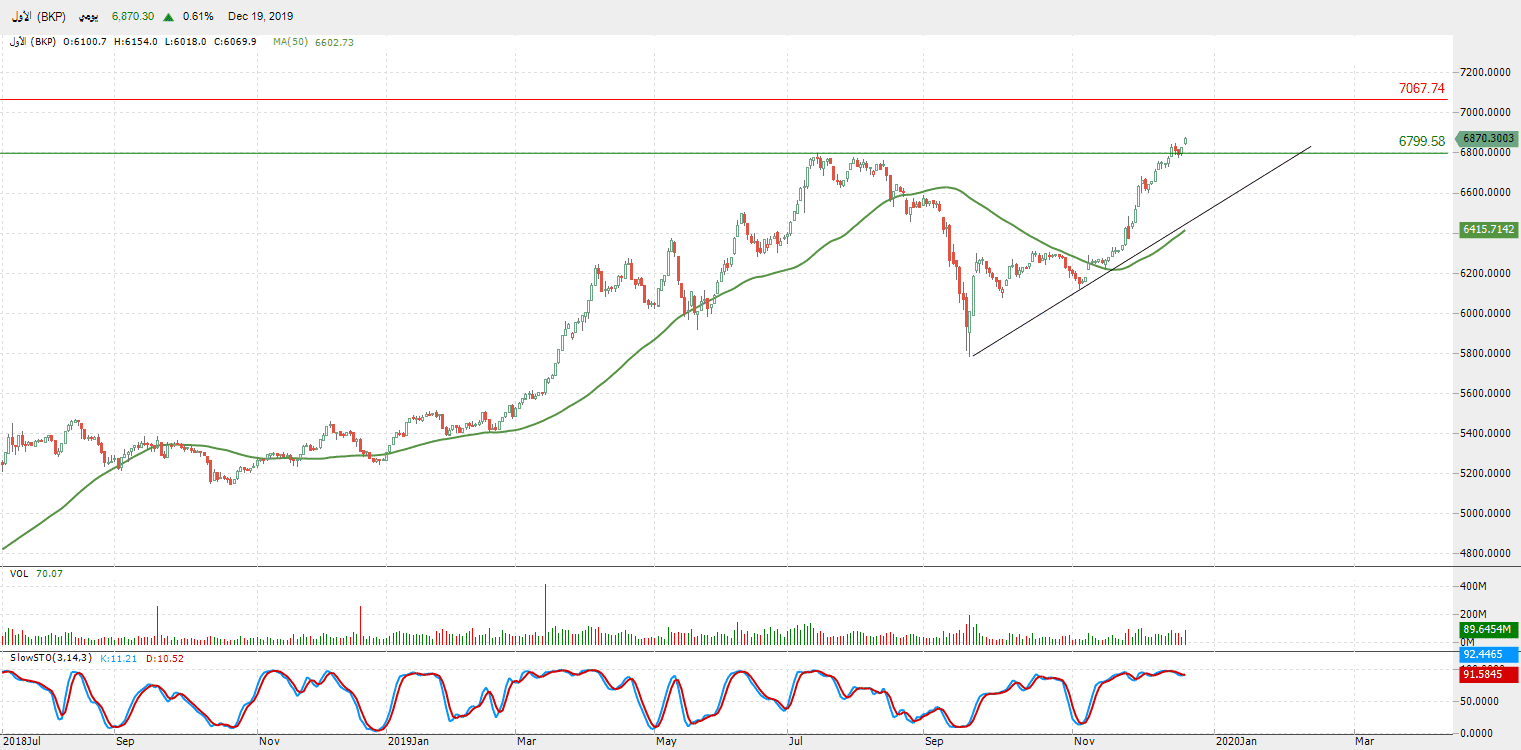The image size is (1521, 750).
Task: Click the 4800.0000 price axis label
Action: pos(1484,553)
